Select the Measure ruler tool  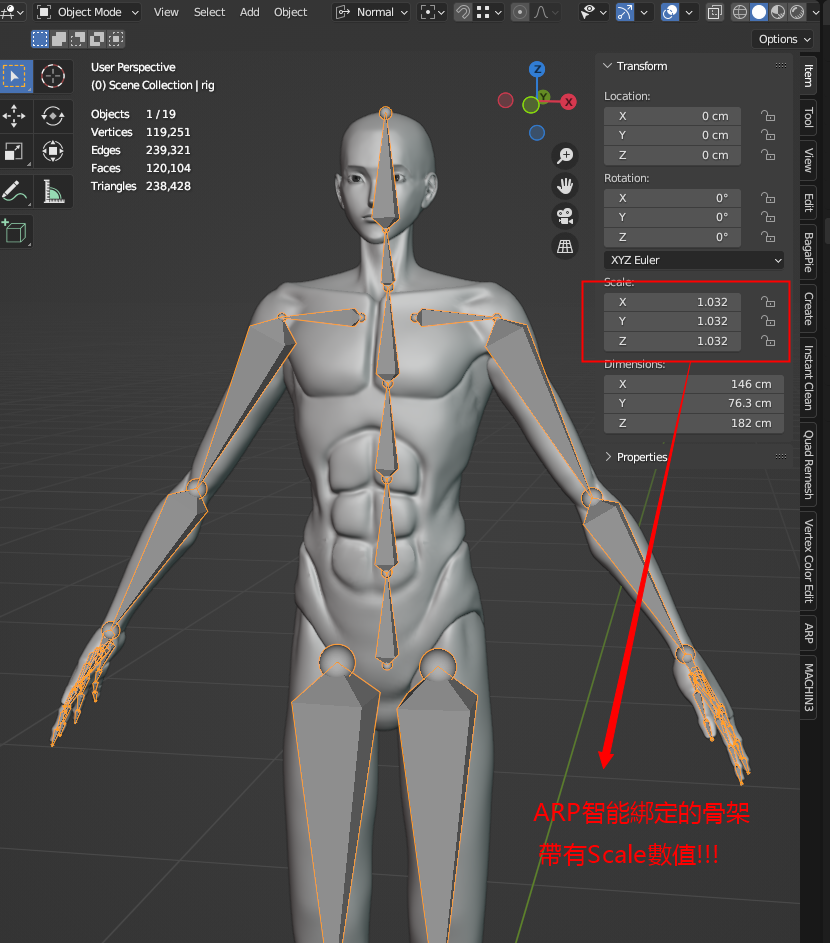[53, 190]
